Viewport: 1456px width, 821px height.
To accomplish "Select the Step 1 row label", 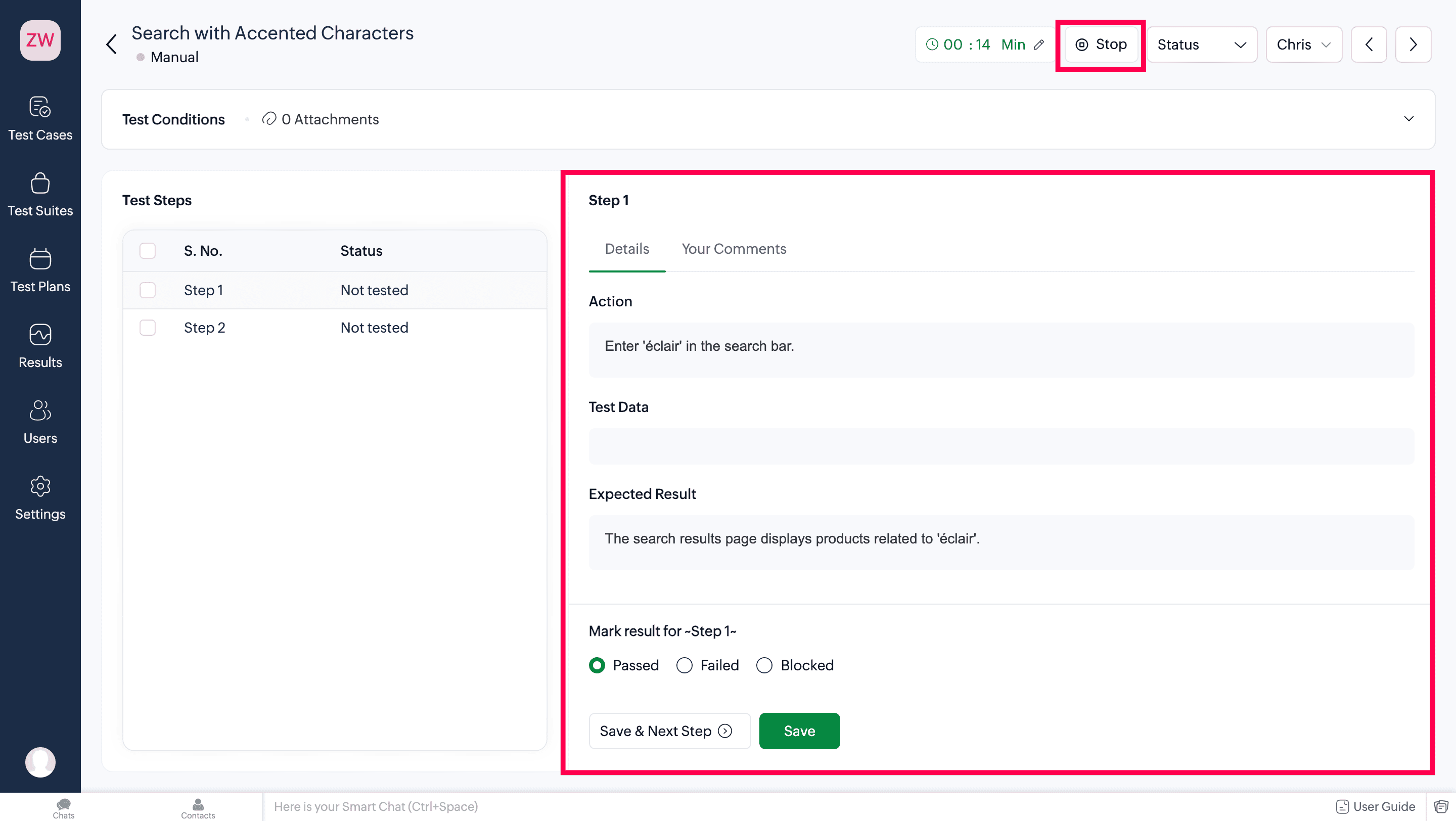I will 203,290.
